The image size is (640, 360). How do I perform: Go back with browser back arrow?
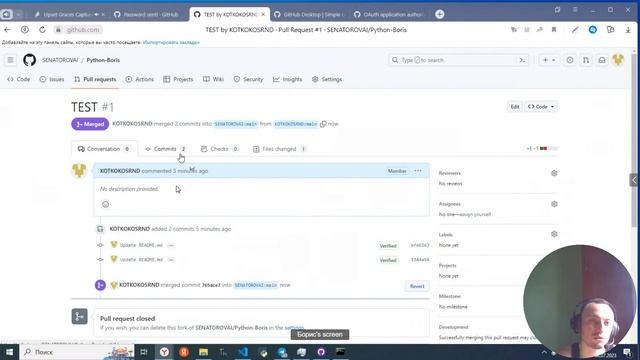(7, 30)
